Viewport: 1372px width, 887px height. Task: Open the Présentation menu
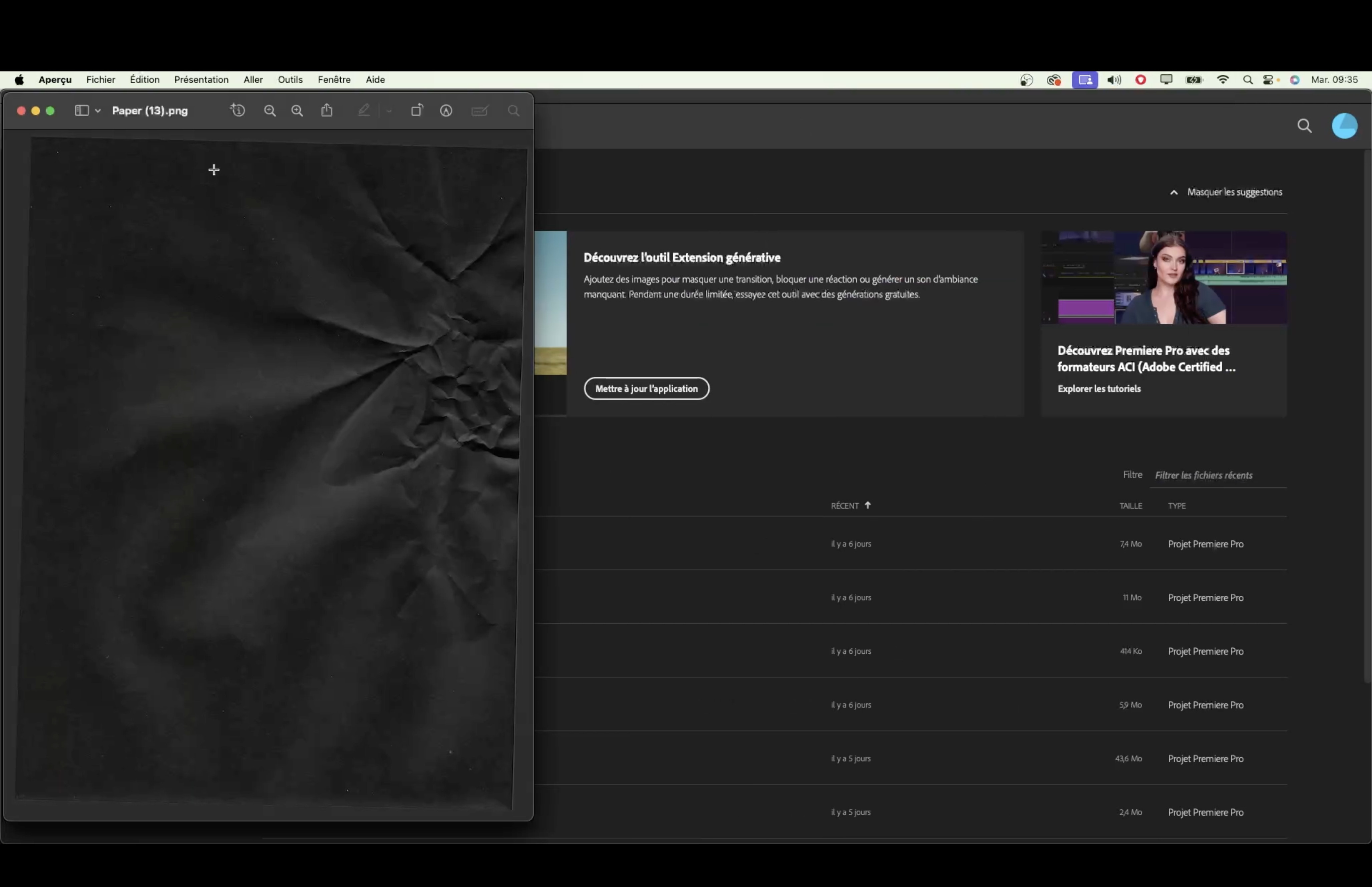pos(201,79)
